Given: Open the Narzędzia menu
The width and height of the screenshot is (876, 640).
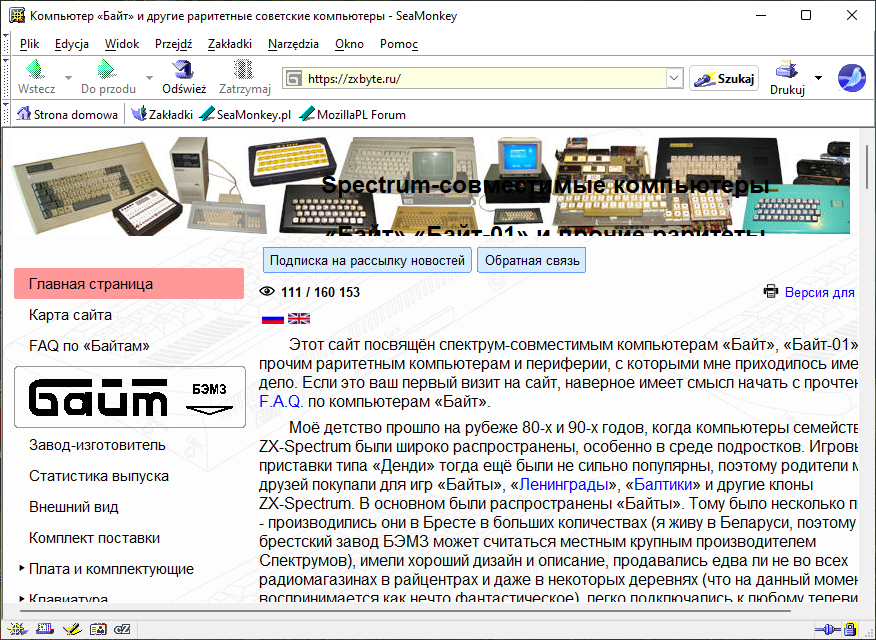Looking at the screenshot, I should pyautogui.click(x=293, y=44).
